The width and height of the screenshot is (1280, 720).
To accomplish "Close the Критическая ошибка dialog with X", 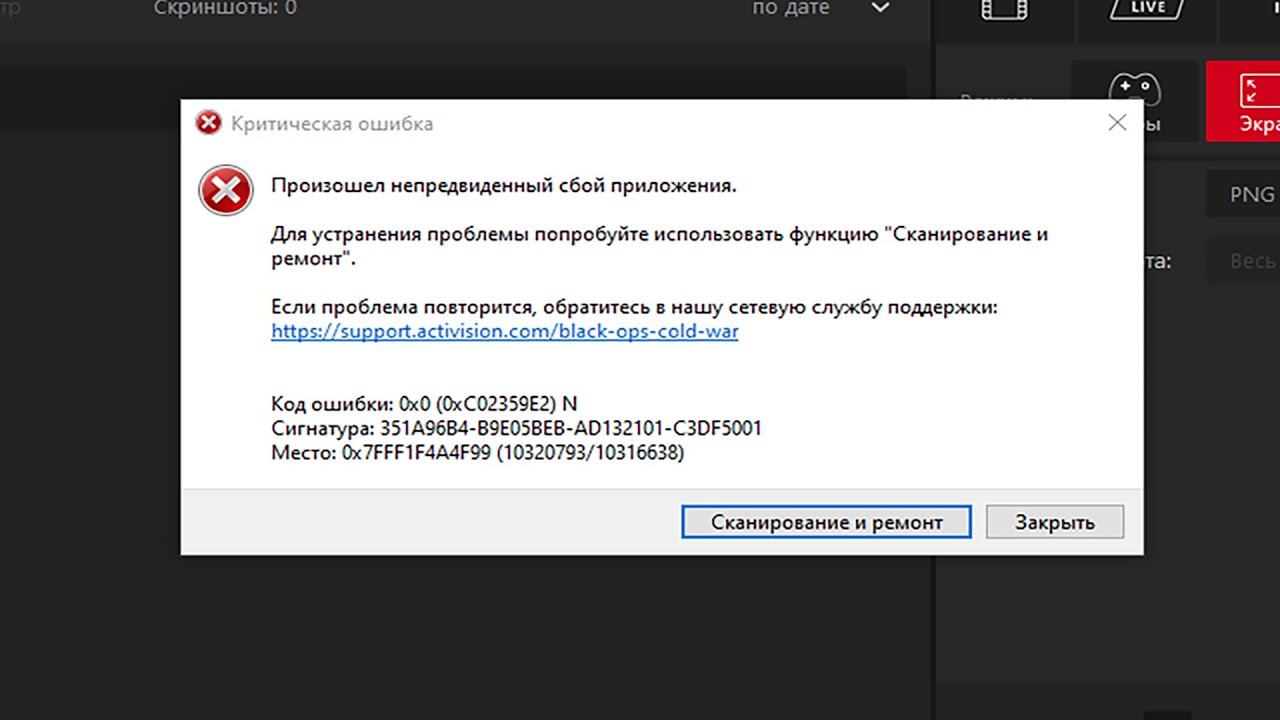I will click(1117, 123).
